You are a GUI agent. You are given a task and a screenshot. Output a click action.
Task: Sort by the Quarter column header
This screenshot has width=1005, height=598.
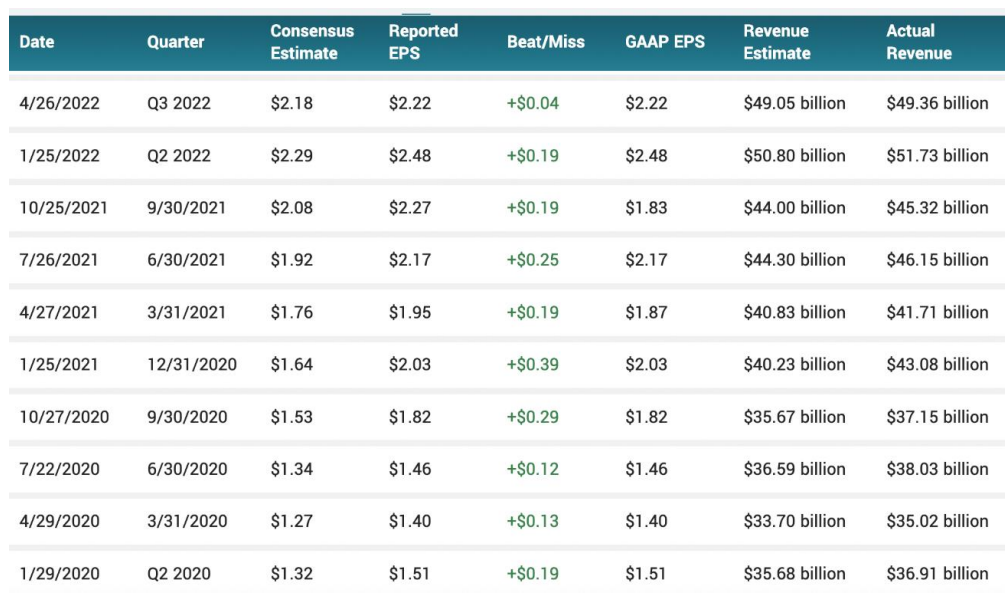click(x=175, y=42)
